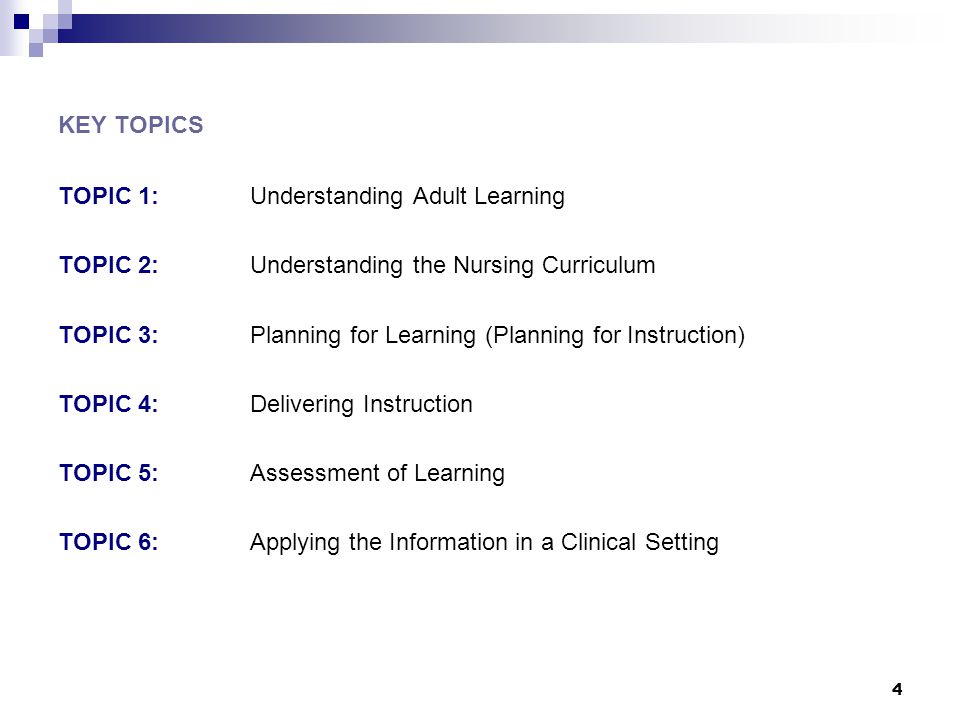The height and width of the screenshot is (720, 960).
Task: Click Understanding Adult Learning text
Action: pyautogui.click(x=408, y=197)
